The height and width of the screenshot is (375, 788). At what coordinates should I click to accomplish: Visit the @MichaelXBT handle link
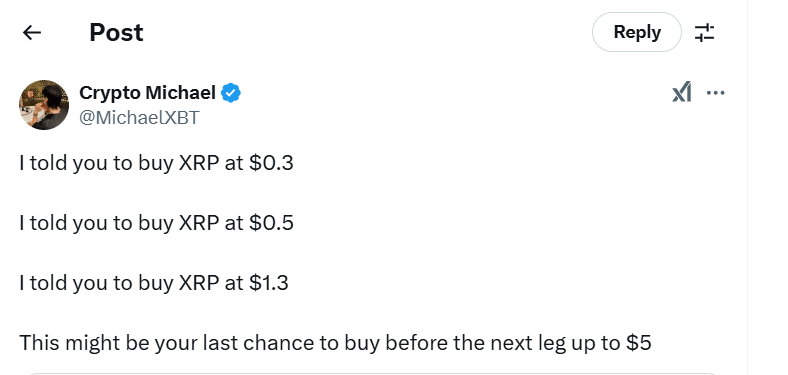(x=139, y=118)
